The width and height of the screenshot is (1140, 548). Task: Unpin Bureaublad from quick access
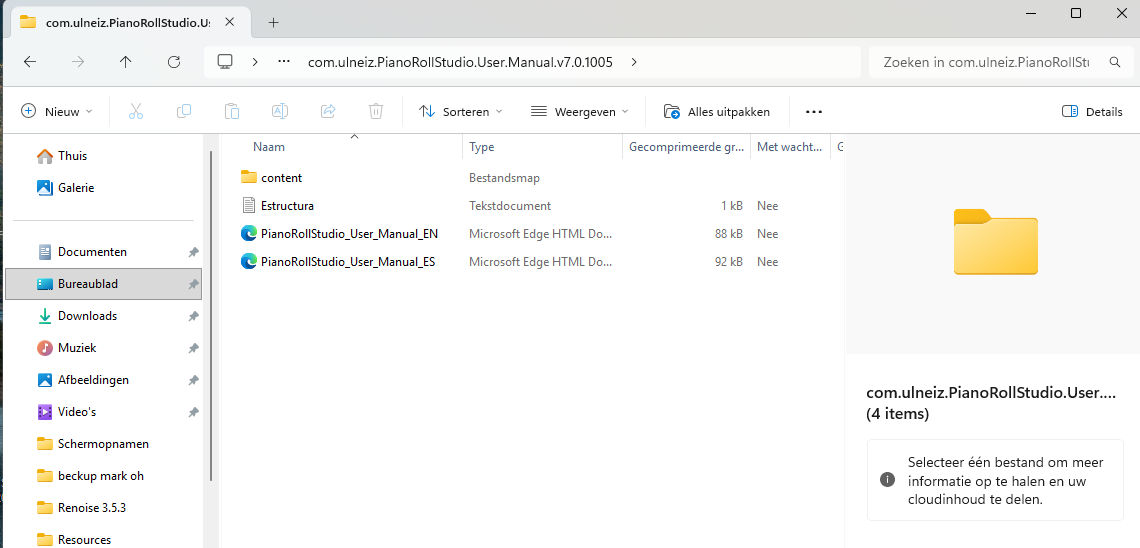click(x=193, y=284)
